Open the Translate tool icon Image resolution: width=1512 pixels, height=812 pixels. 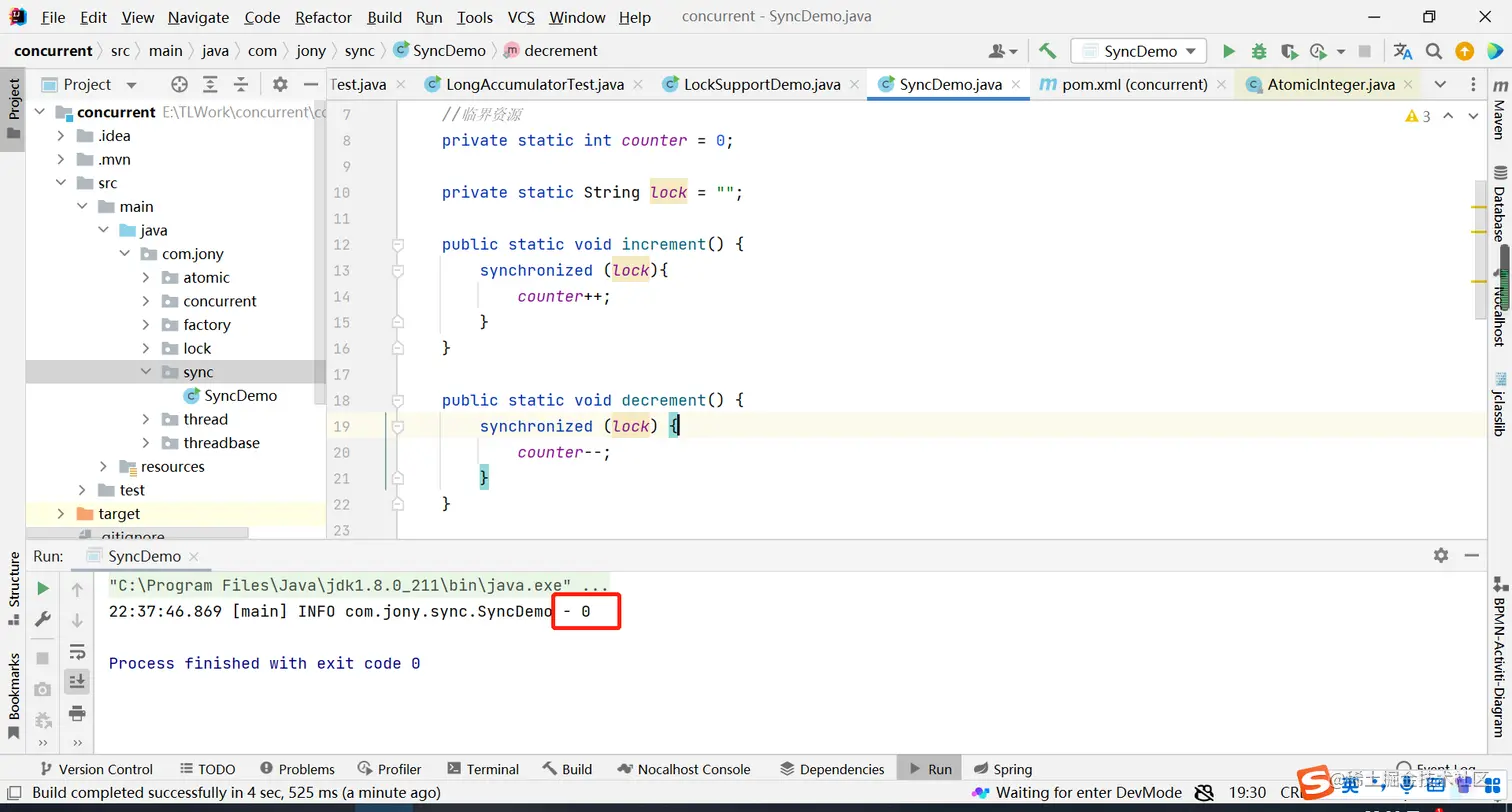coord(1403,51)
